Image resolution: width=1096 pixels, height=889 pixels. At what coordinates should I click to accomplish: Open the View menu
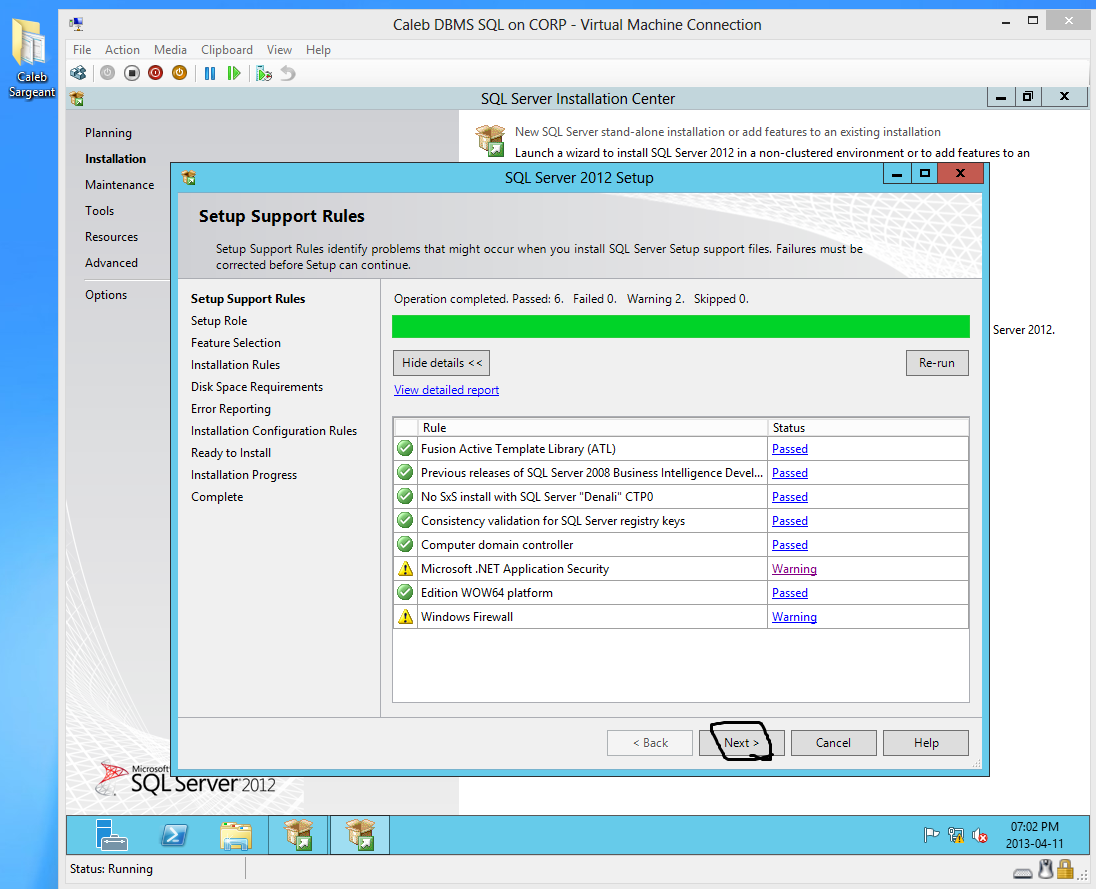click(279, 50)
